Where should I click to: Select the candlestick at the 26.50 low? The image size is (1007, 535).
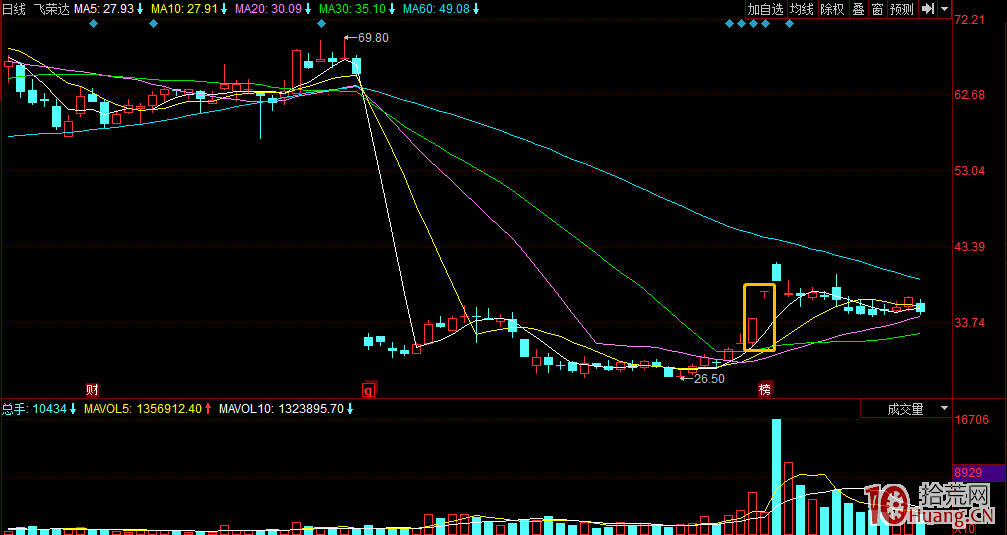tap(681, 375)
